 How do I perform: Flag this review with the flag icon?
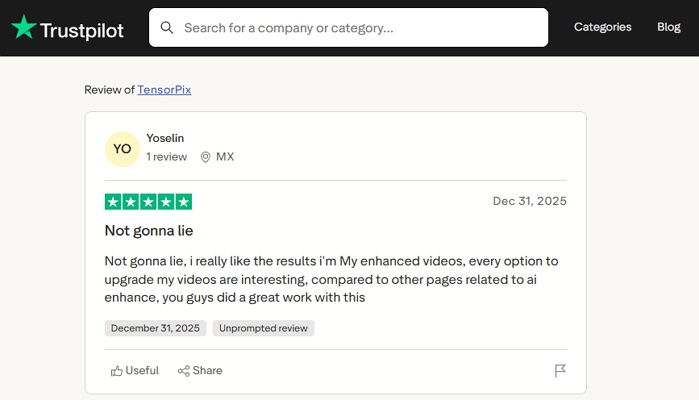[x=560, y=371]
